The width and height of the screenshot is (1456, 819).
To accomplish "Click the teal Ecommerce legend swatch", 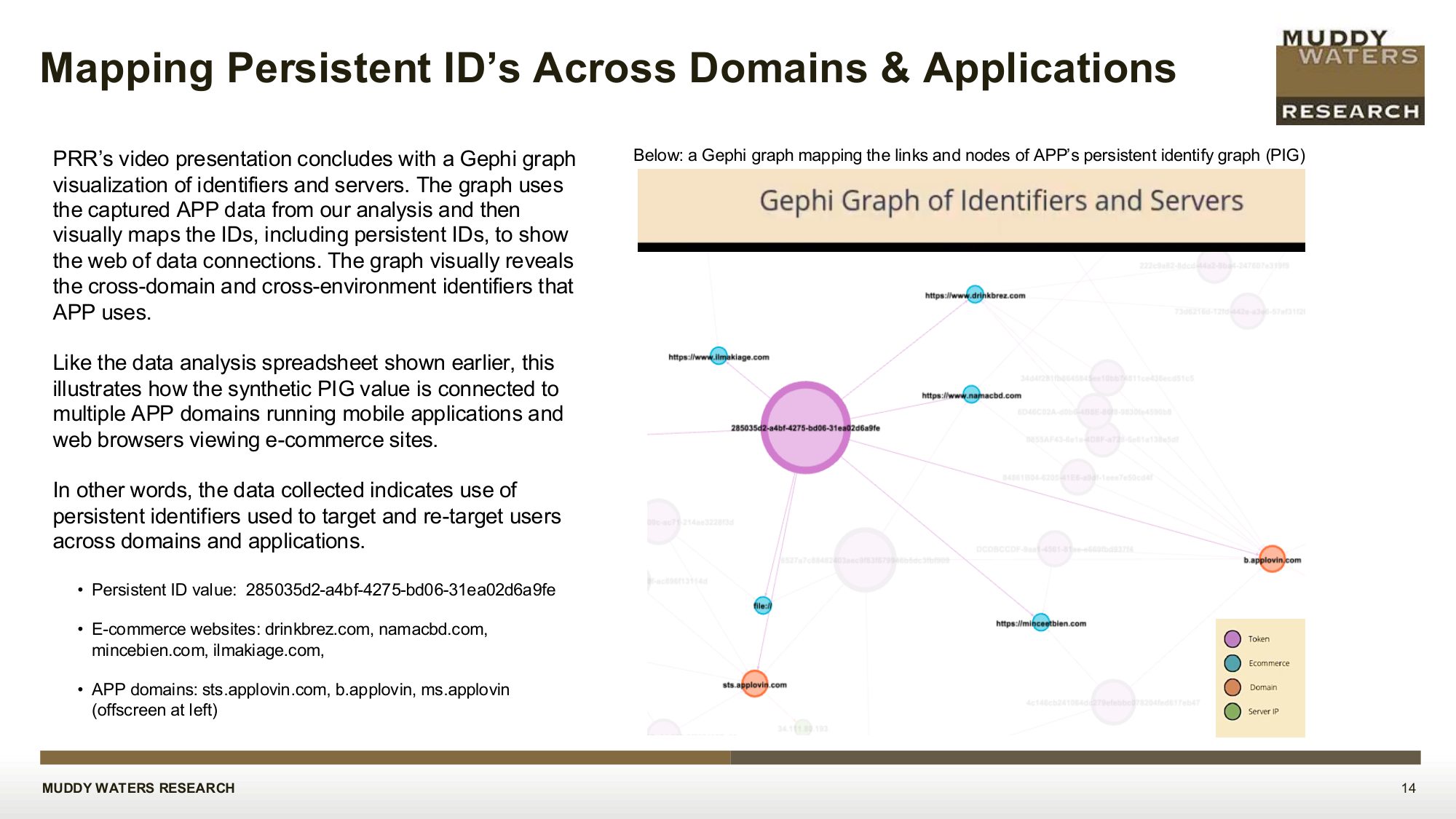I will click(1233, 663).
